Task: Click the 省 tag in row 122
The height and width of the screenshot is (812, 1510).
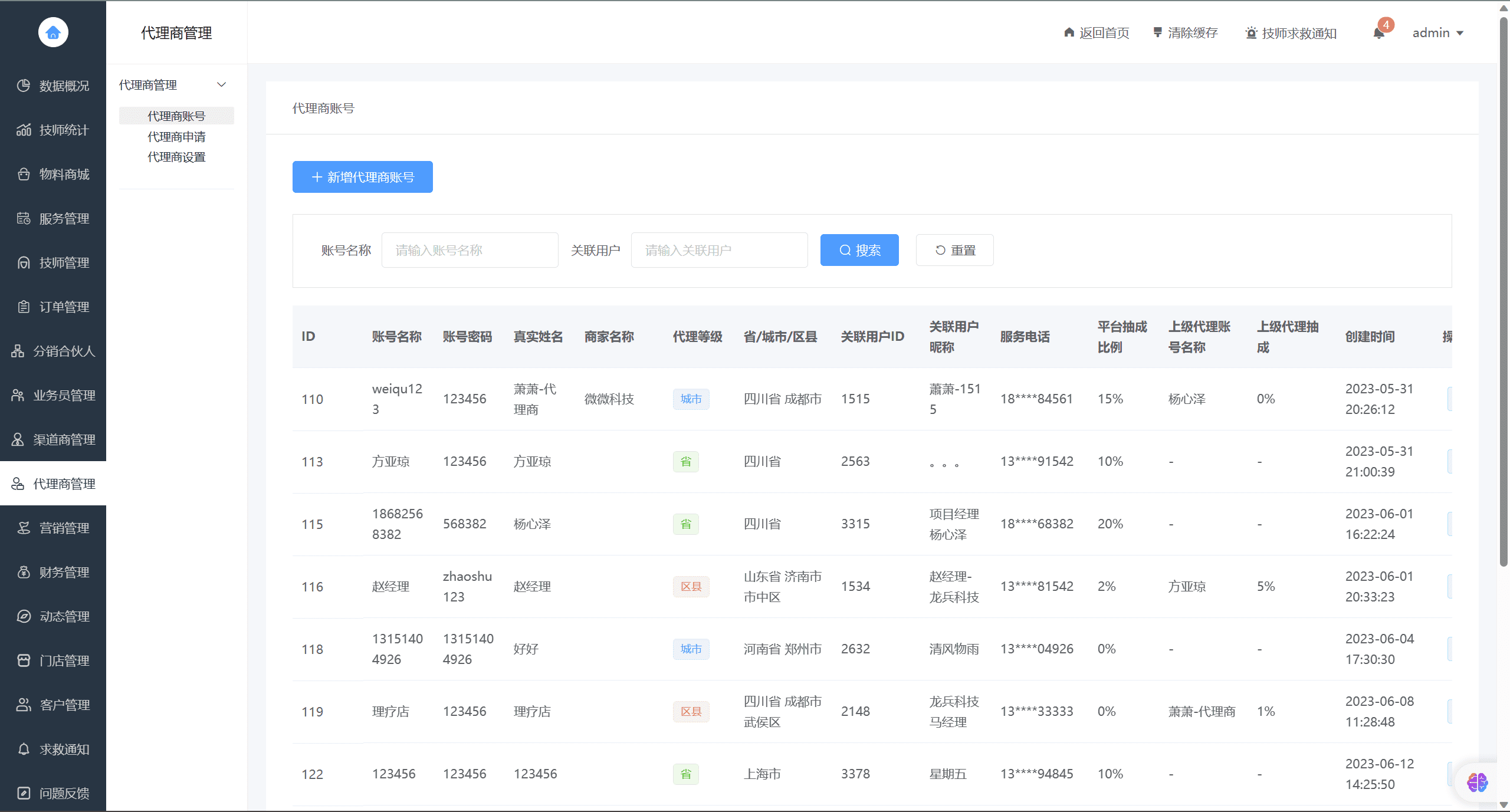Action: (x=686, y=774)
